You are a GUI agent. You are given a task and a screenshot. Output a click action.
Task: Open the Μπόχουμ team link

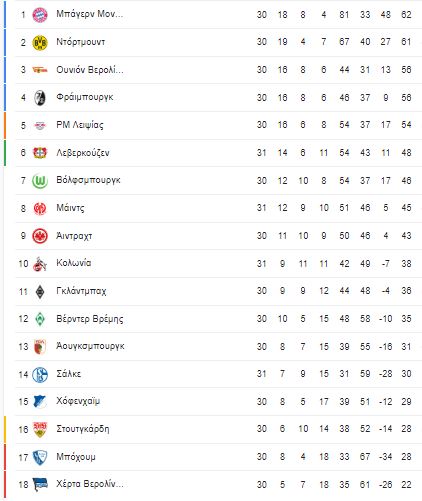(76, 457)
